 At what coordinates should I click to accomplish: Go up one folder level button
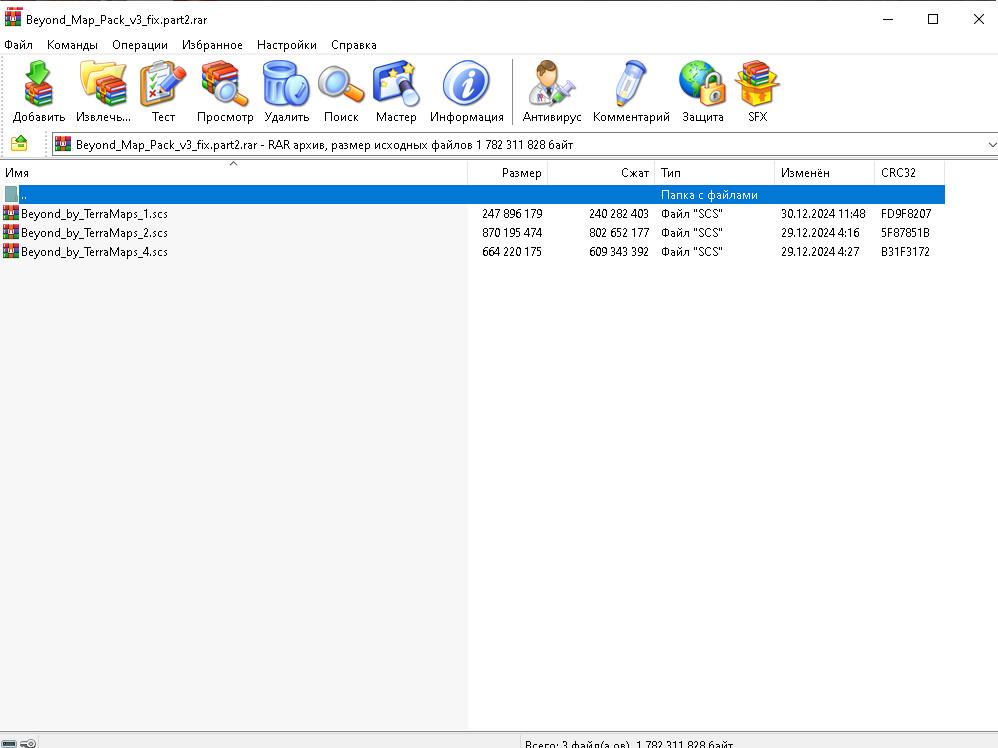[19, 145]
